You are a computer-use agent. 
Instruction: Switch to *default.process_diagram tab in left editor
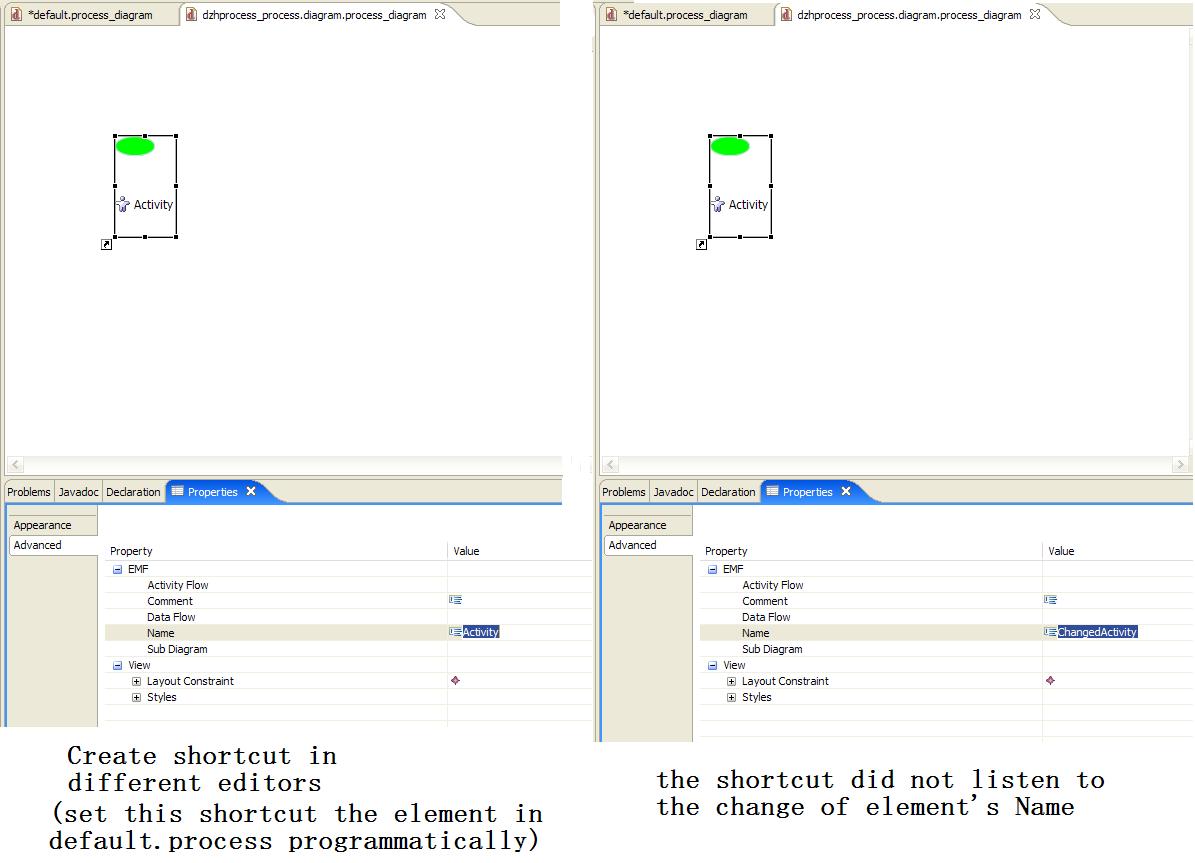coord(90,14)
